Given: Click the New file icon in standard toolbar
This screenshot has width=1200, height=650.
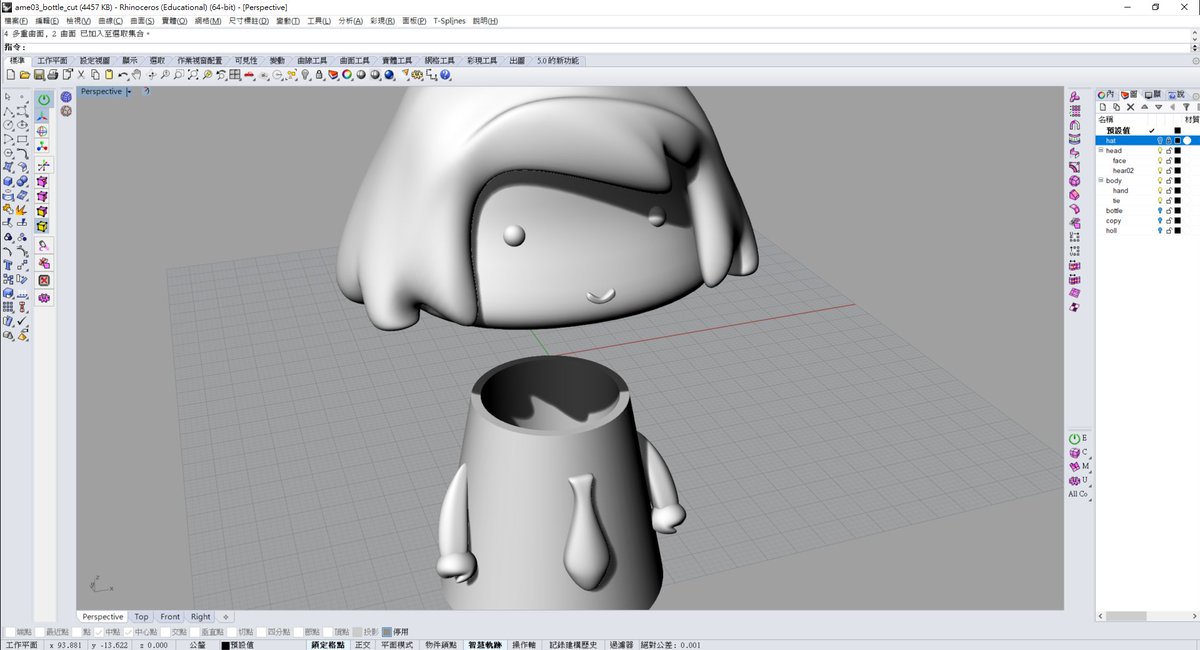Looking at the screenshot, I should click(x=11, y=74).
